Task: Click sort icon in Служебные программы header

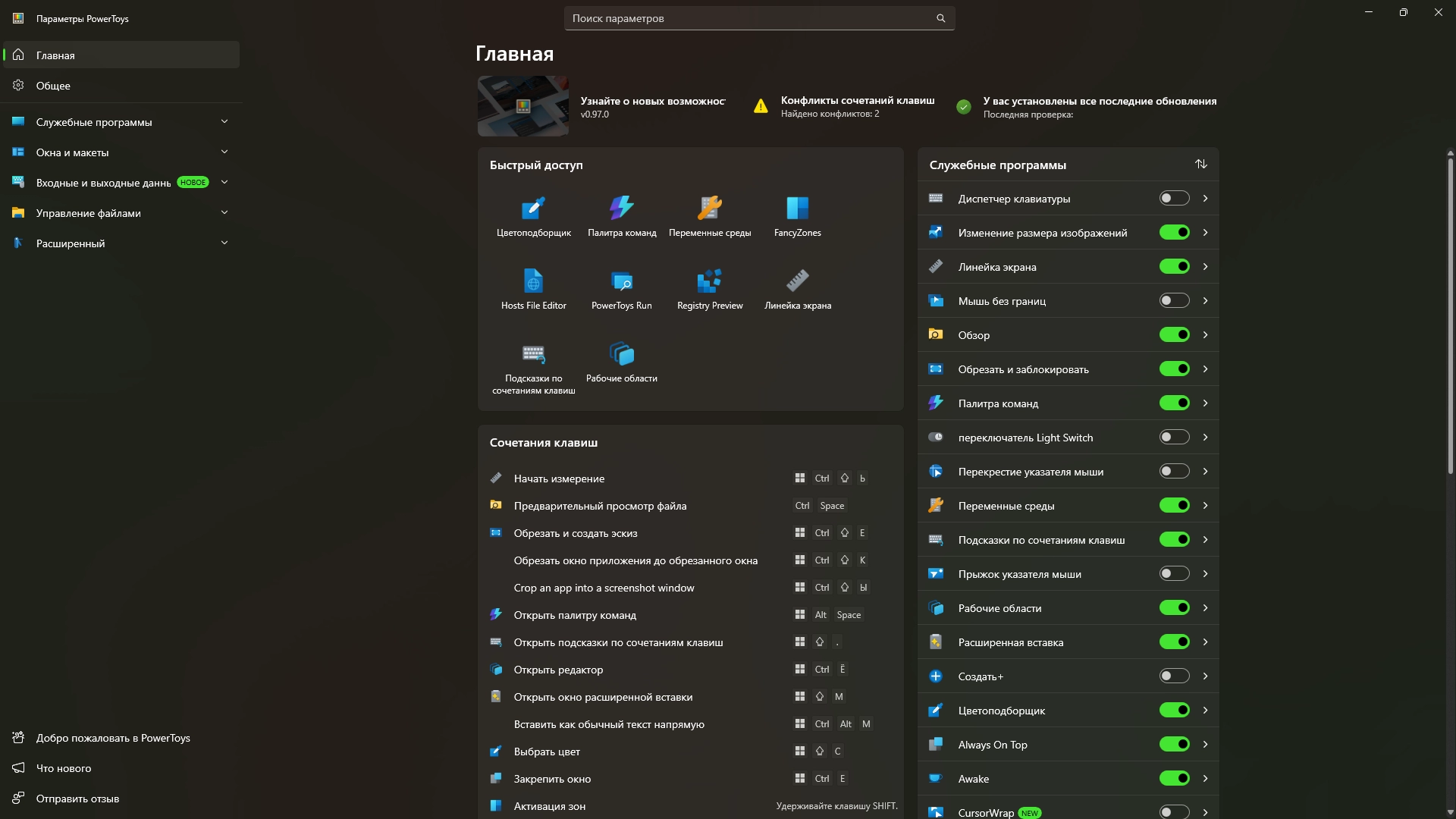Action: tap(1200, 165)
